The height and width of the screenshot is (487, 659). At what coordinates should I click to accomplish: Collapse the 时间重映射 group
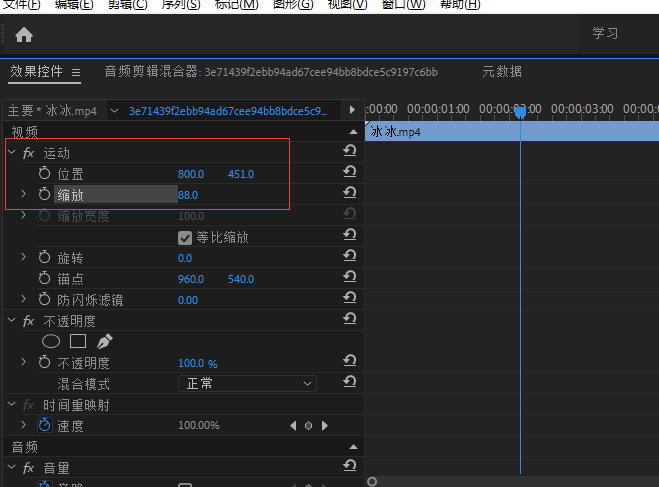pos(12,404)
